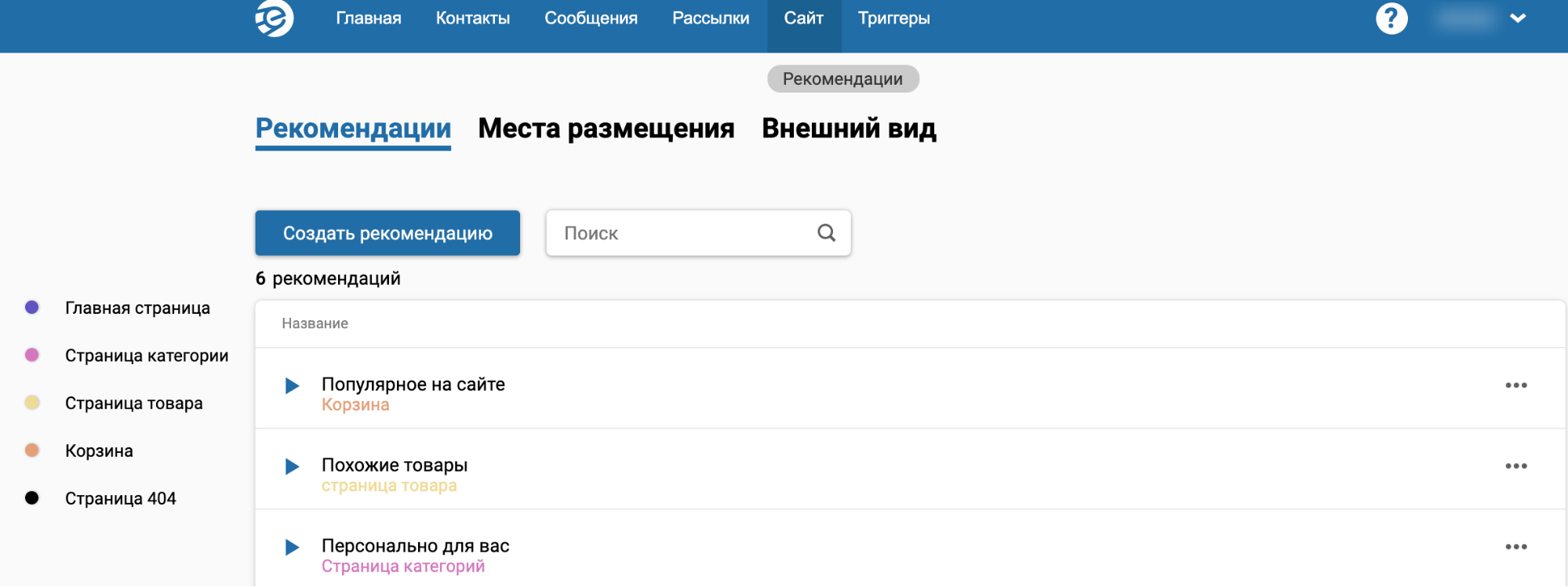Screen dimensions: 1568x587
Task: Click the yellow Страница товара color dot
Action: point(32,403)
